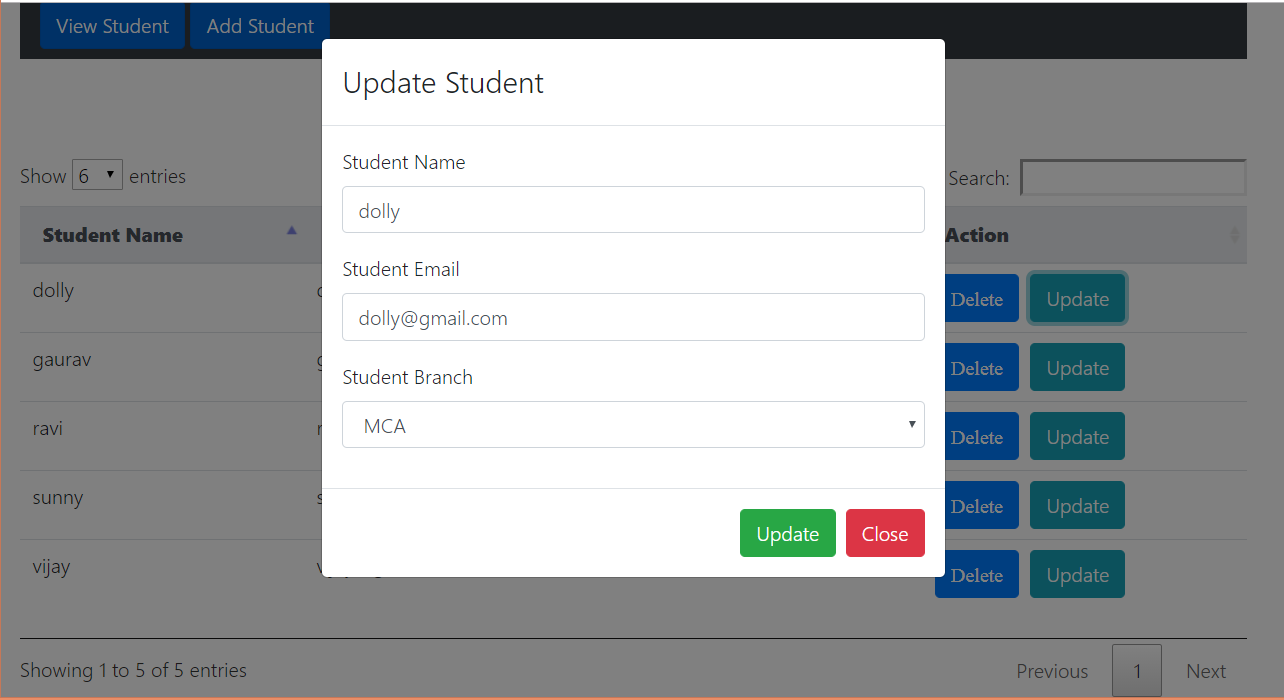
Task: Click the Student Email field with dolly@gmail.com
Action: [x=633, y=317]
